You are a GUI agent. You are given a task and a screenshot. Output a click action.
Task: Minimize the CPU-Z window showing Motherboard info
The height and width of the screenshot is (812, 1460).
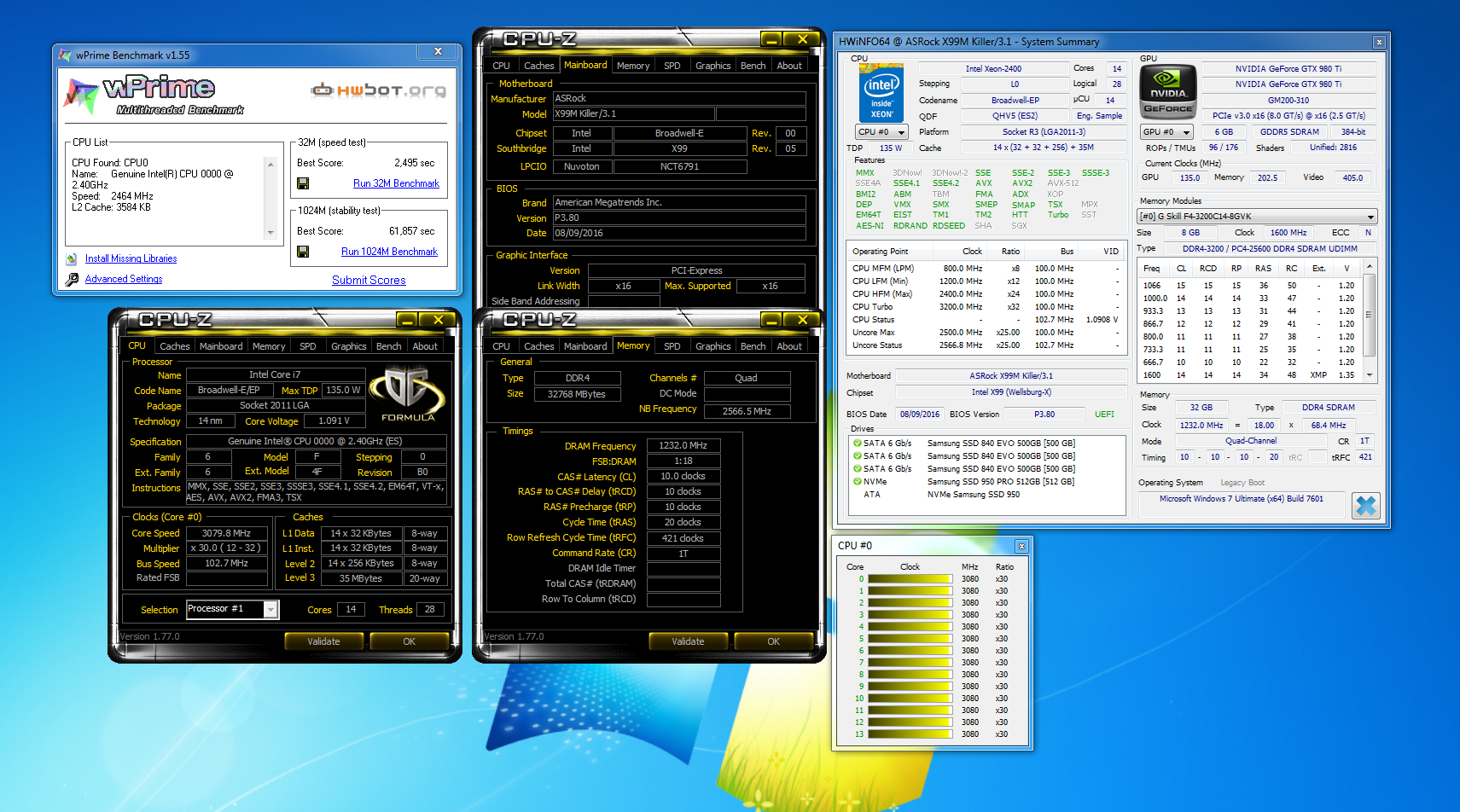click(771, 39)
